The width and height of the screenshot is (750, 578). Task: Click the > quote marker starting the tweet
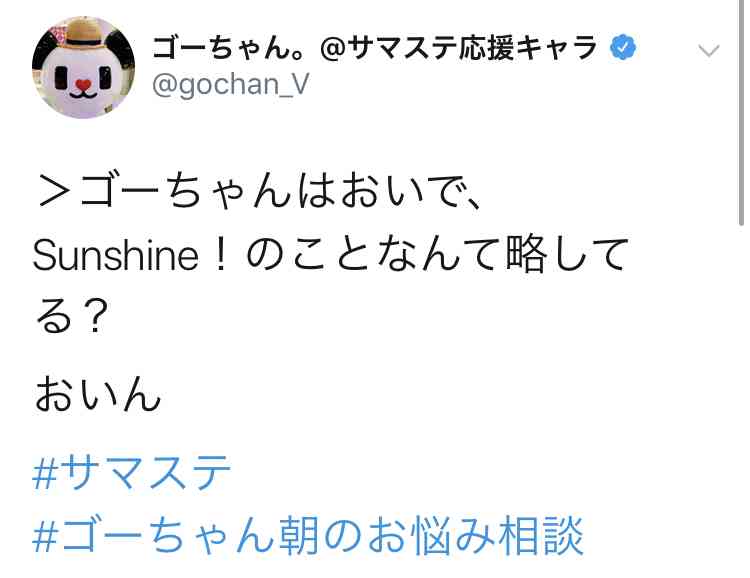(x=55, y=192)
